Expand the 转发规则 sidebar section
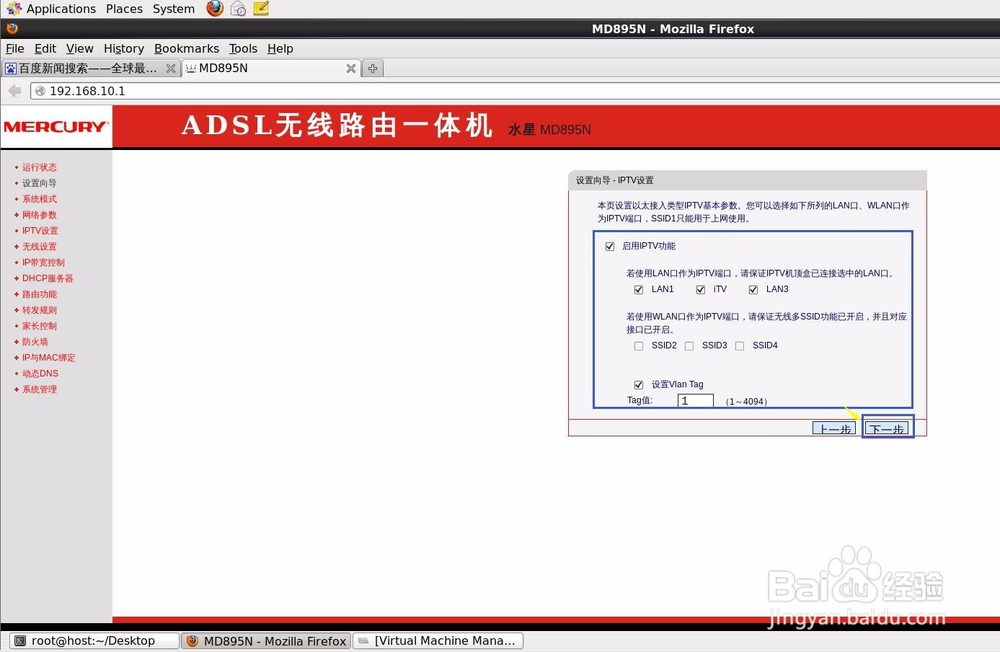1000x652 pixels. [x=39, y=310]
